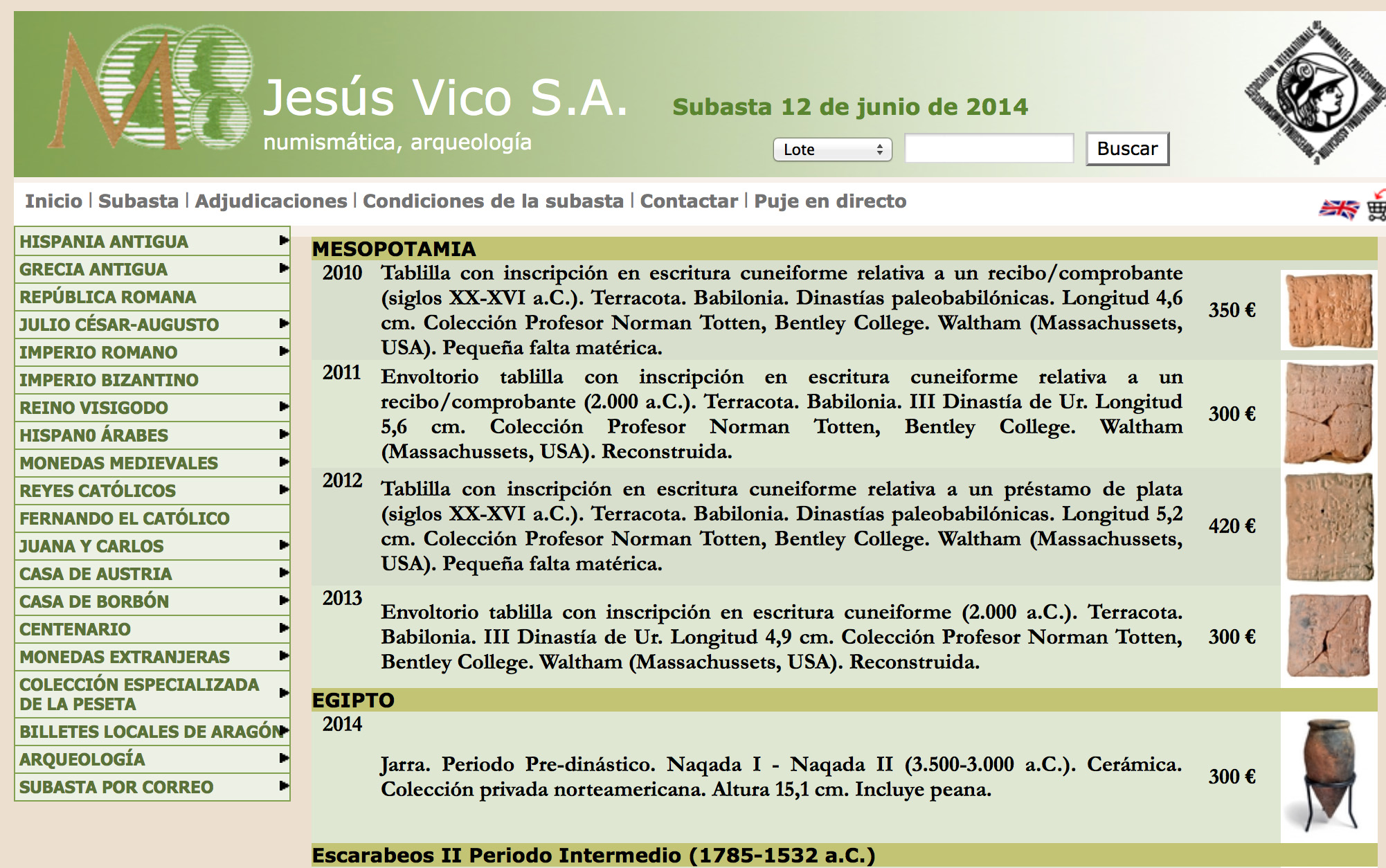Open lot 2011 envelope tablet thumbnail

coord(1329,413)
